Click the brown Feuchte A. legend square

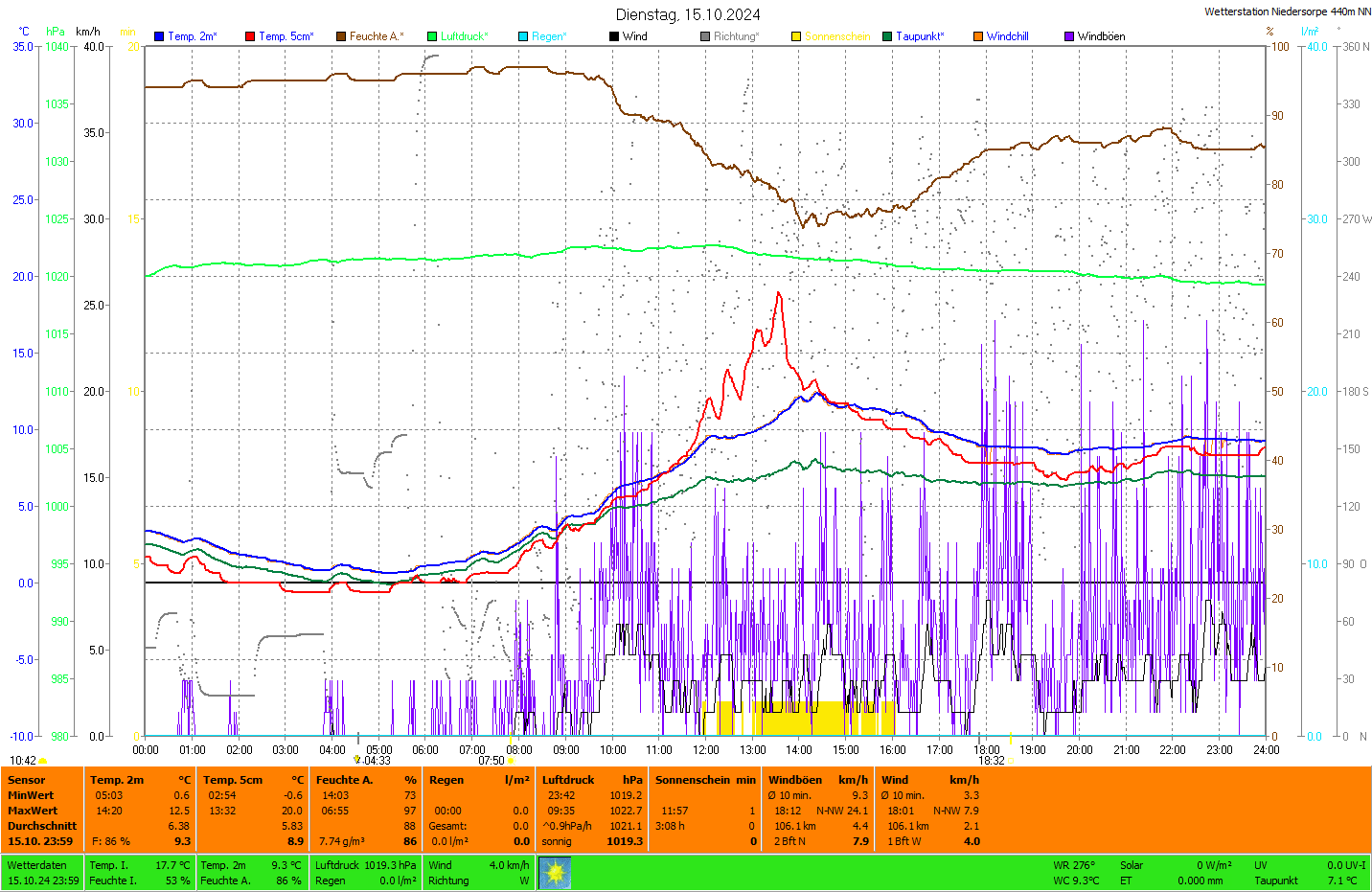341,36
